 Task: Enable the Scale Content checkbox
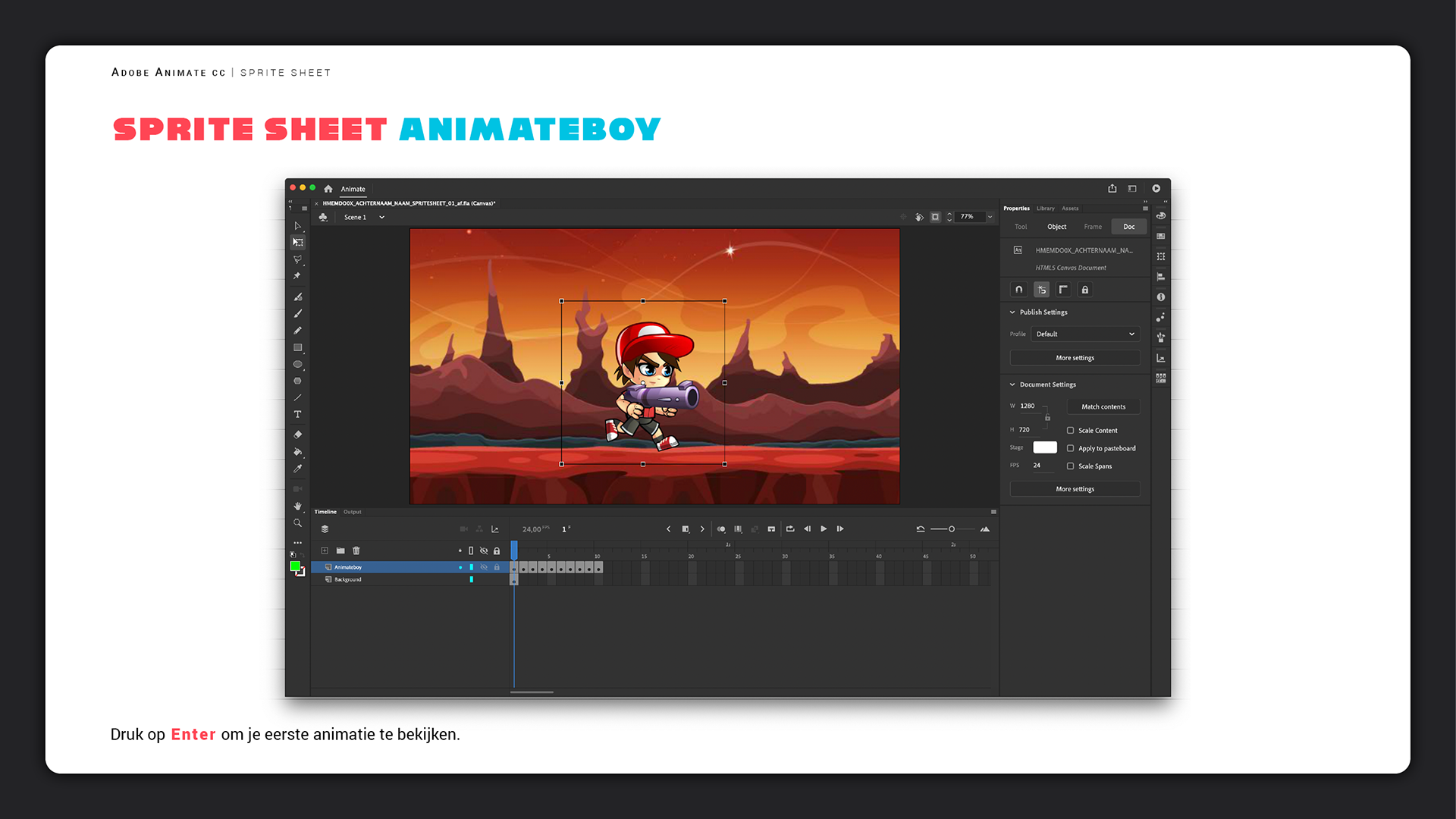pos(1071,431)
